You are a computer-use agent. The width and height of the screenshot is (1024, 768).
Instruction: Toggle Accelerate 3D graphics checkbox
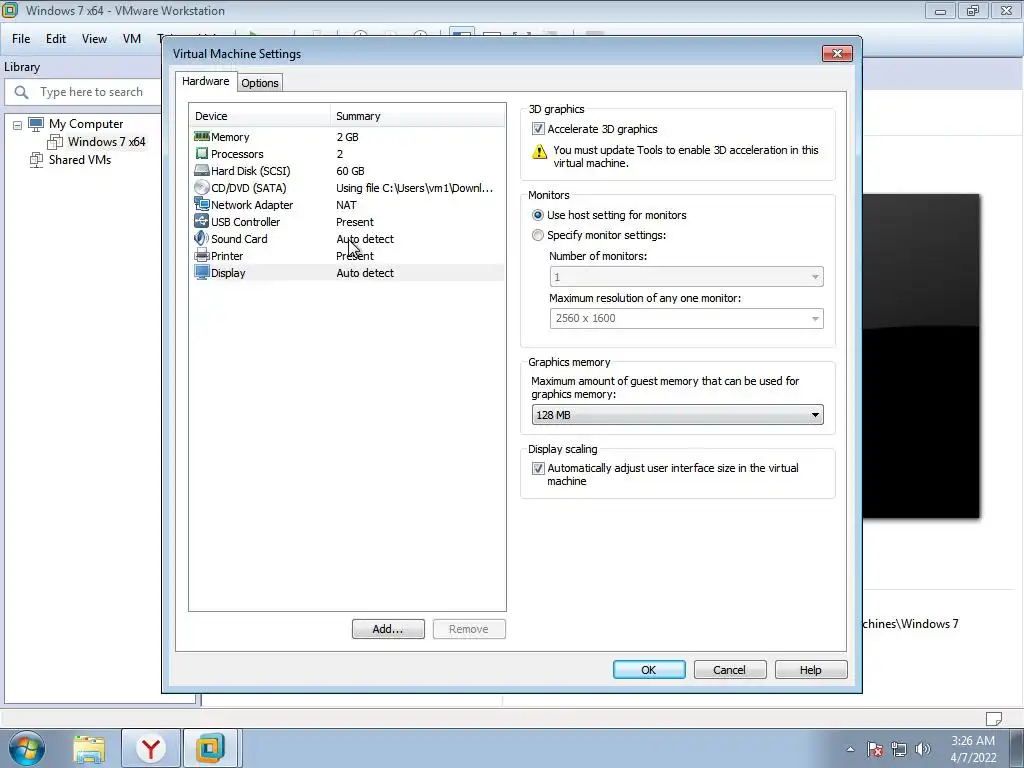tap(538, 129)
